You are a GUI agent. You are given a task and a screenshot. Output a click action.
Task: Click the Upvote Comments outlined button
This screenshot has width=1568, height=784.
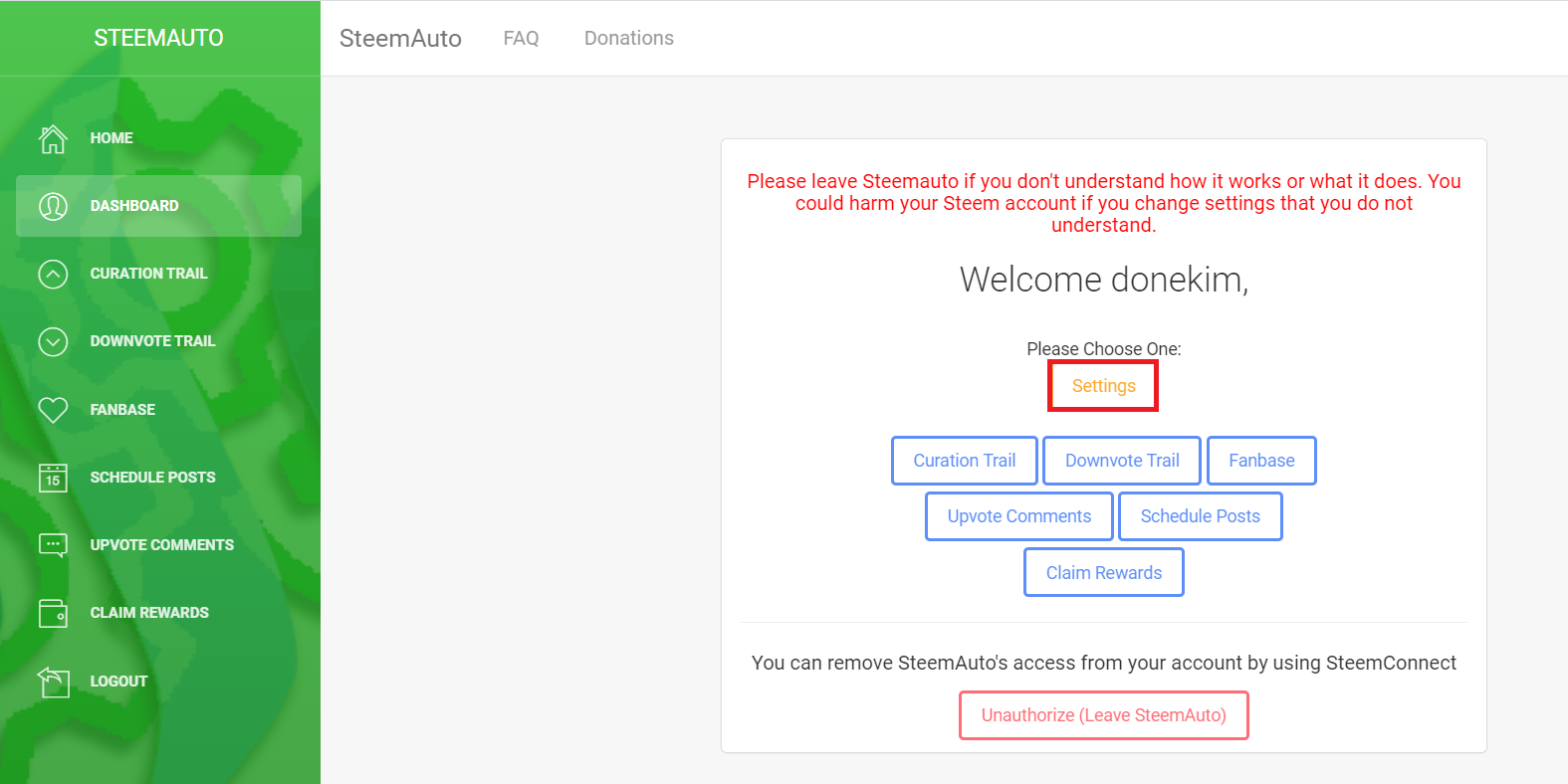(1019, 516)
